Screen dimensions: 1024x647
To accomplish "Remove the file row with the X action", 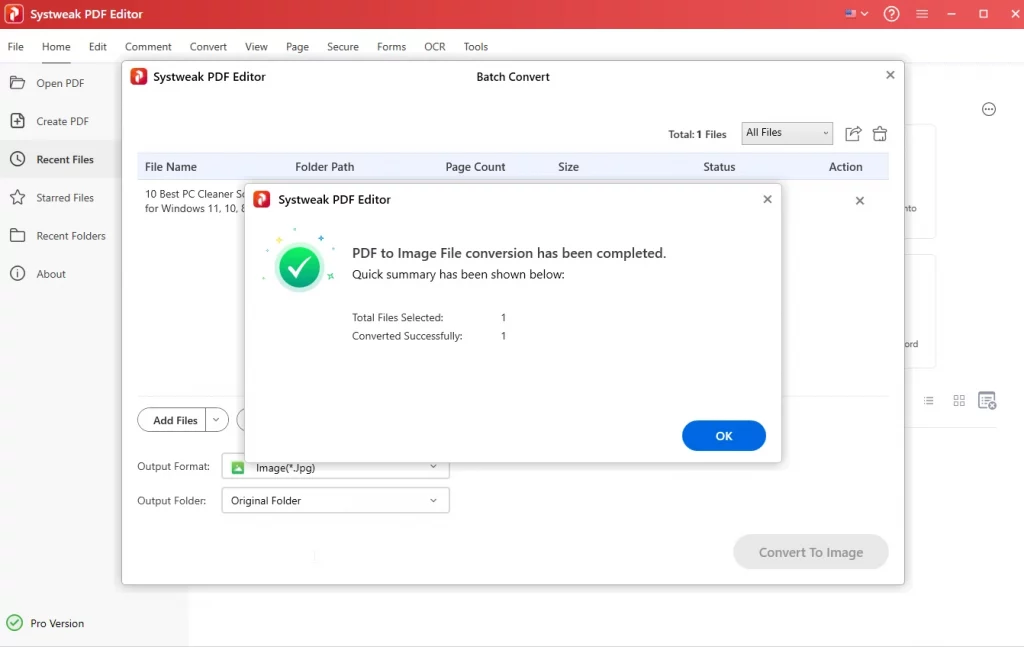I will coord(859,200).
